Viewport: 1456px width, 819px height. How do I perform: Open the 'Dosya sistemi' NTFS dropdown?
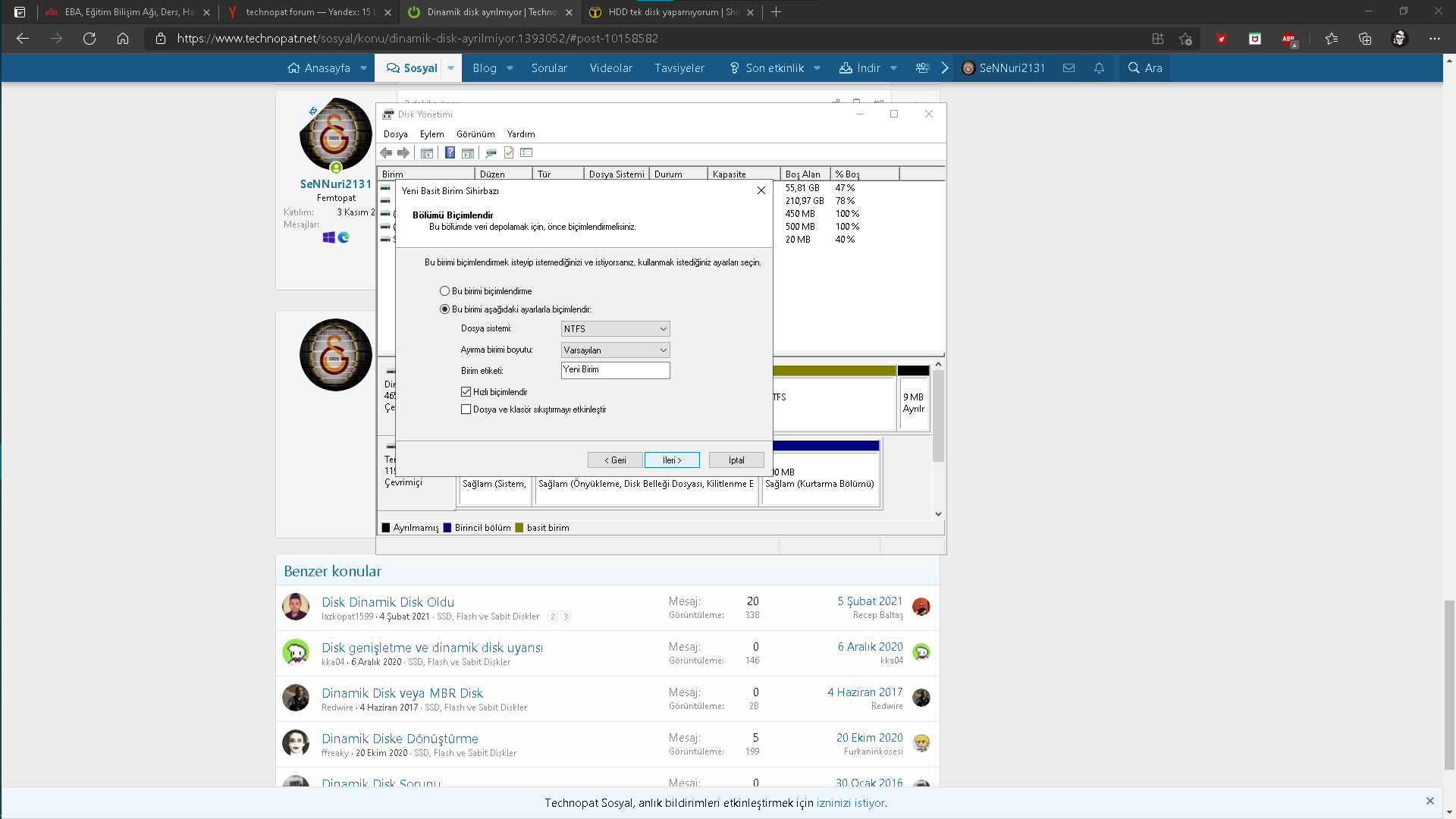pos(615,329)
